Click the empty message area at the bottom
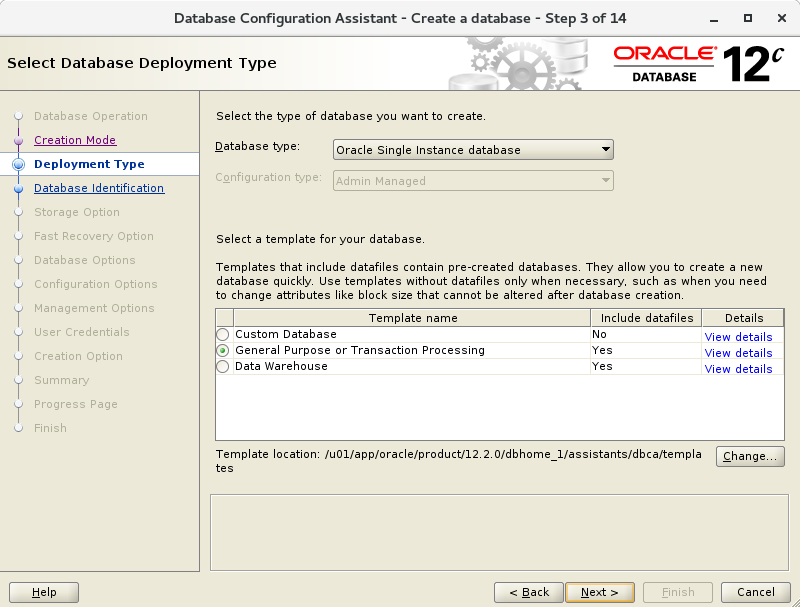This screenshot has height=607, width=800. (499, 533)
